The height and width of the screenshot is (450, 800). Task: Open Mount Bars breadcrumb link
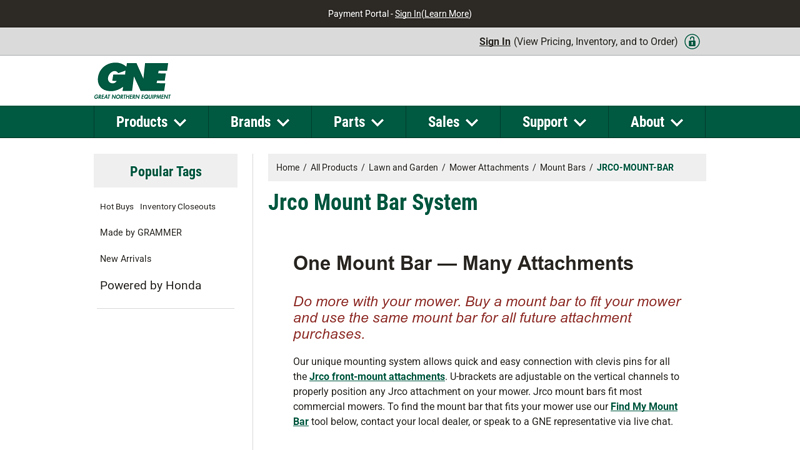[563, 167]
